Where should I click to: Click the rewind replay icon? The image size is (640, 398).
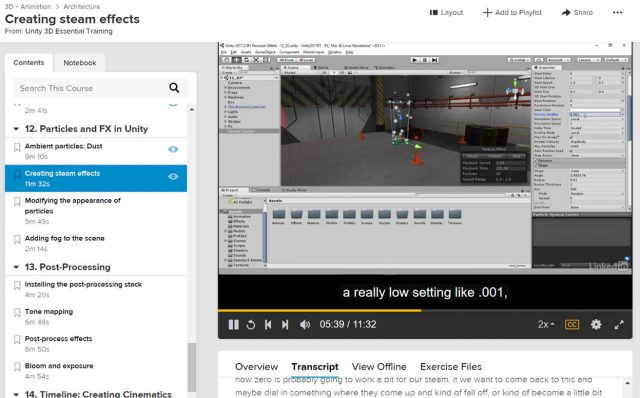pos(251,325)
